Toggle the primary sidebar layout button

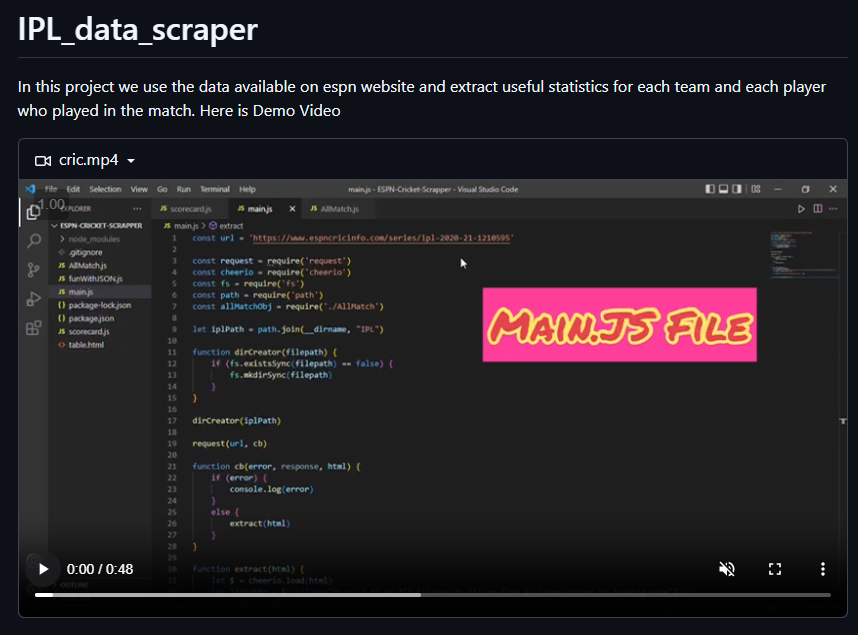pos(710,189)
